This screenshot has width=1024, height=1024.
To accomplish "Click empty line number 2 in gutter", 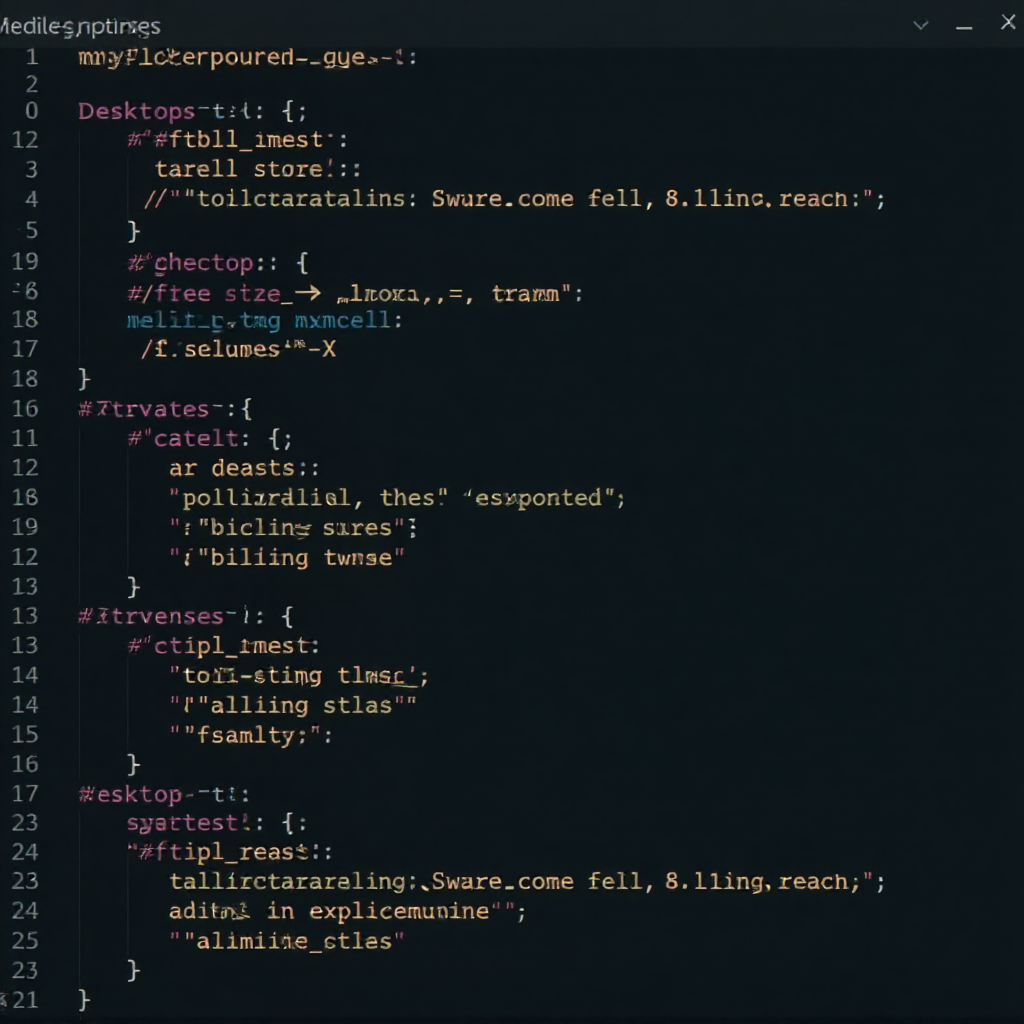I will point(31,84).
